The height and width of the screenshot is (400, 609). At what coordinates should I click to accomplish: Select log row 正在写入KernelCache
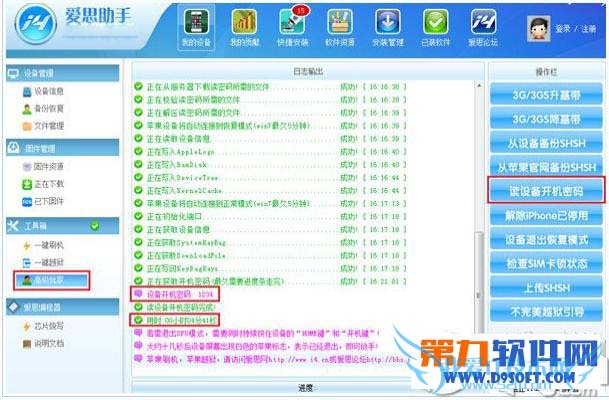(x=270, y=191)
